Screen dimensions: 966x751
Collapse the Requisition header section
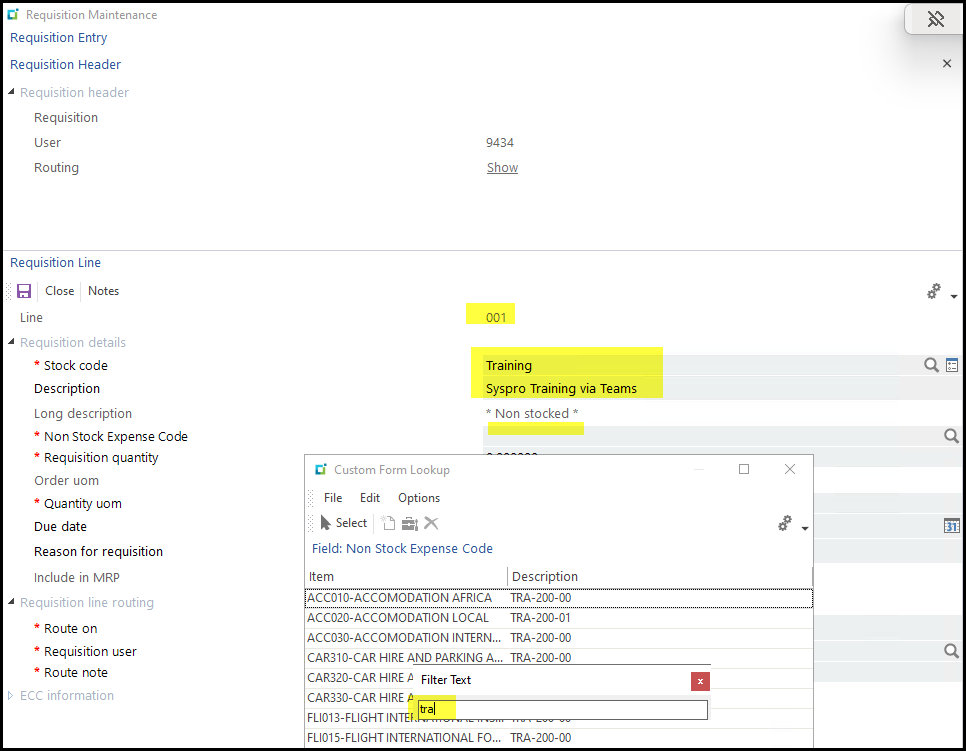click(11, 93)
